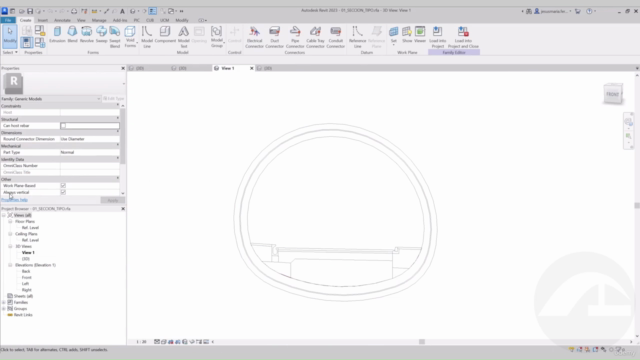The image size is (640, 360).
Task: Click the user account sign-in menu
Action: tap(553, 11)
